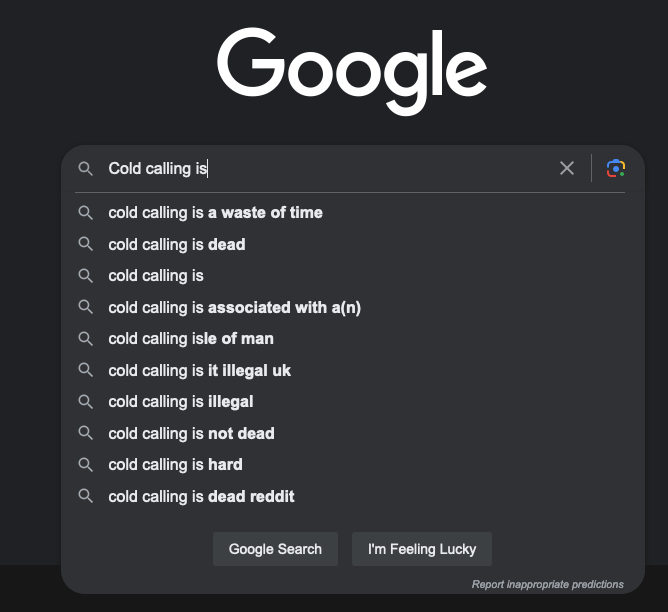Screen dimensions: 668x612
Task: Click magnifier icon beside 'cold calling is dead'
Action: pos(86,244)
